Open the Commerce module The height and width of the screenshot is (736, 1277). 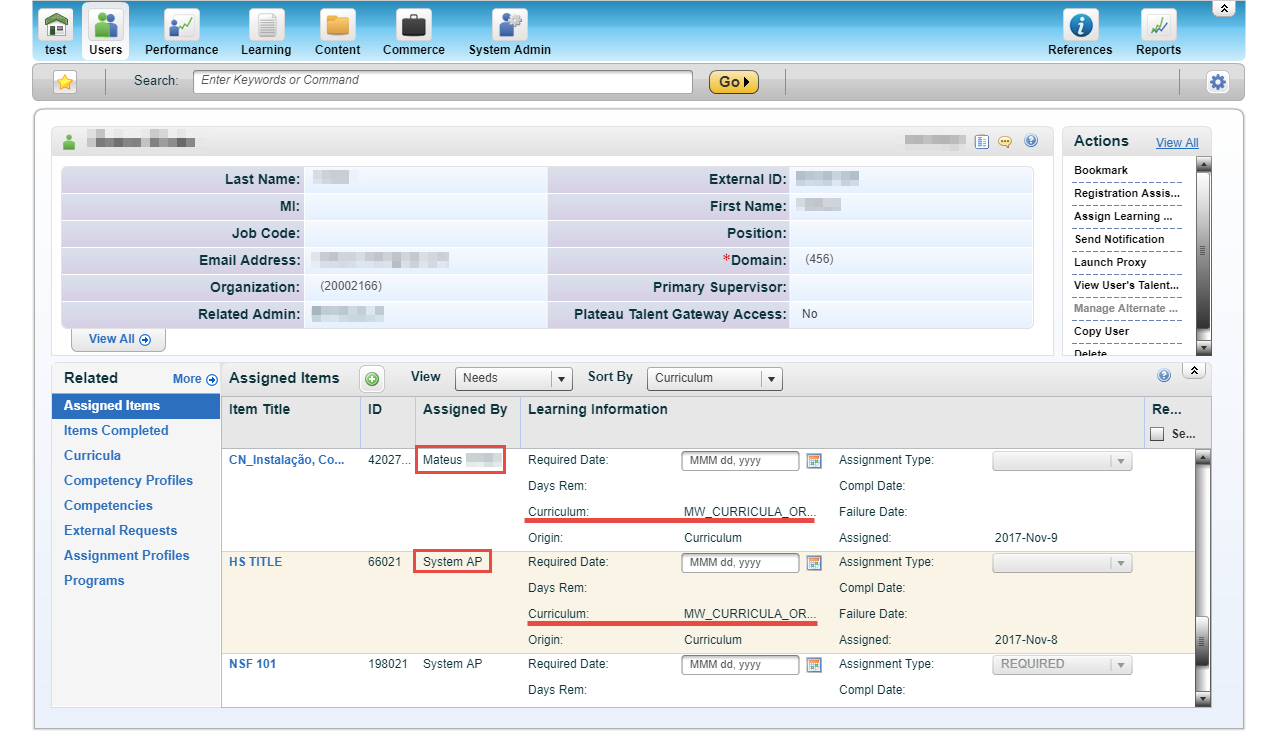[414, 31]
